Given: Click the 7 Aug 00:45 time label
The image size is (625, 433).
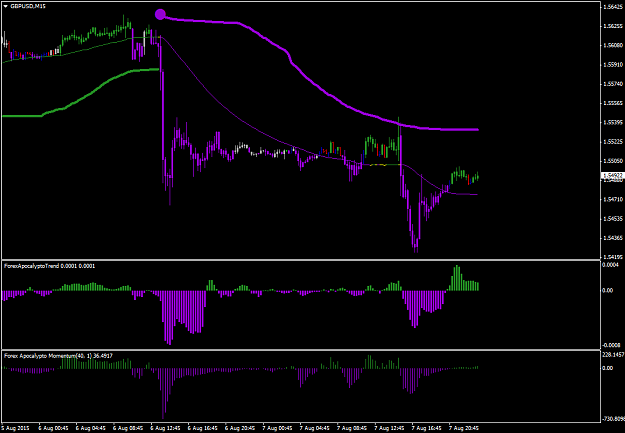Looking at the screenshot, I should (x=278, y=428).
